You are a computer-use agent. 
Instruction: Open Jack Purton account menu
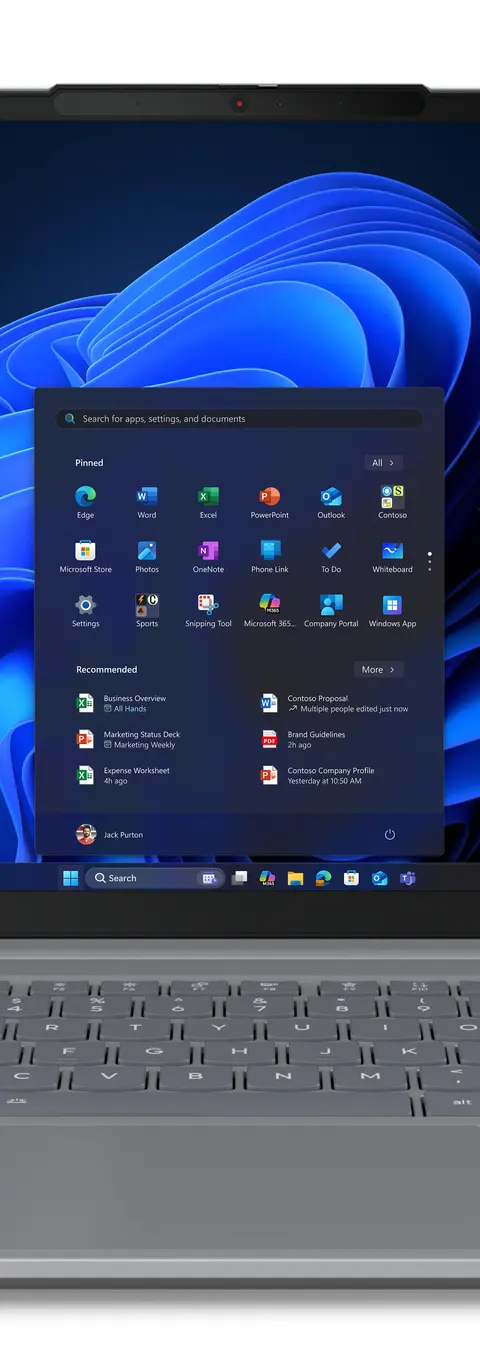(110, 834)
